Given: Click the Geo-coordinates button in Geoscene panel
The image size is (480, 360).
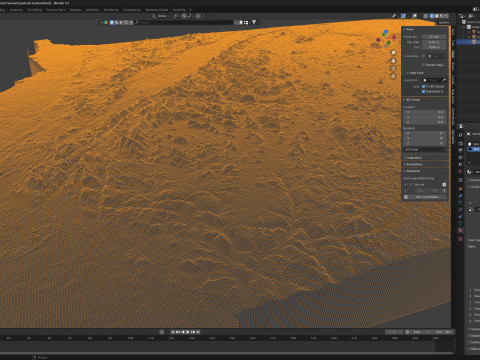Looking at the screenshot, I should (x=427, y=197).
